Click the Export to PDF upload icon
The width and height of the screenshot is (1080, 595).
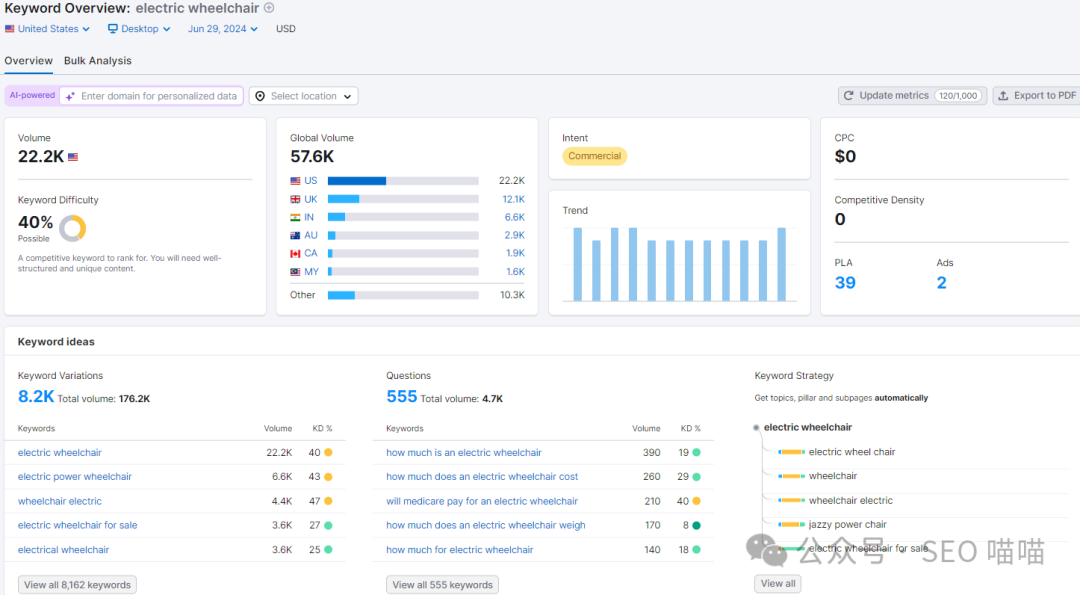click(1004, 96)
